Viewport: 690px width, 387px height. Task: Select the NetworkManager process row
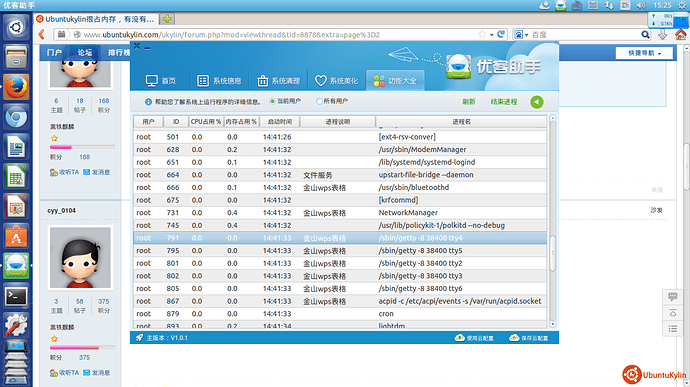340,213
